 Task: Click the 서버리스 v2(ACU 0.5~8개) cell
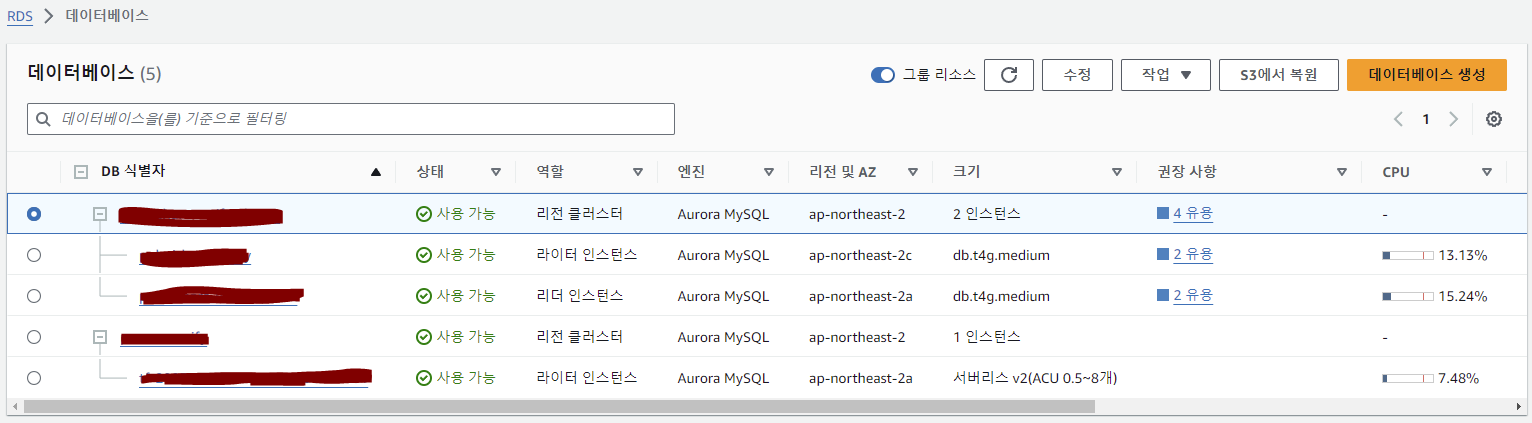[x=1035, y=378]
